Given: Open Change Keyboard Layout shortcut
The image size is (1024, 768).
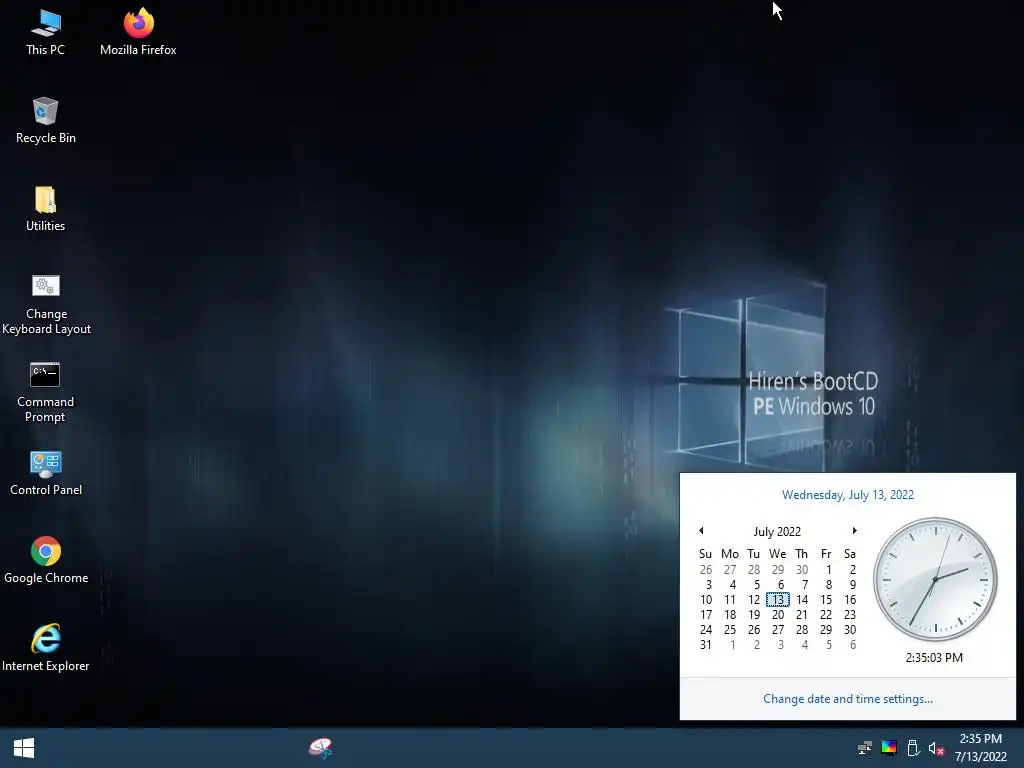Looking at the screenshot, I should point(46,304).
